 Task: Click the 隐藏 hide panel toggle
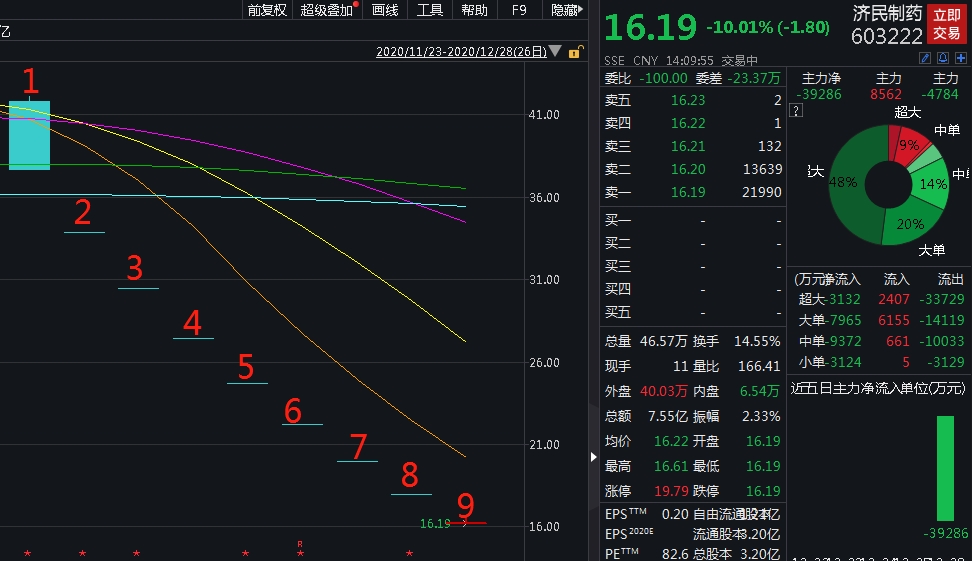[x=567, y=10]
